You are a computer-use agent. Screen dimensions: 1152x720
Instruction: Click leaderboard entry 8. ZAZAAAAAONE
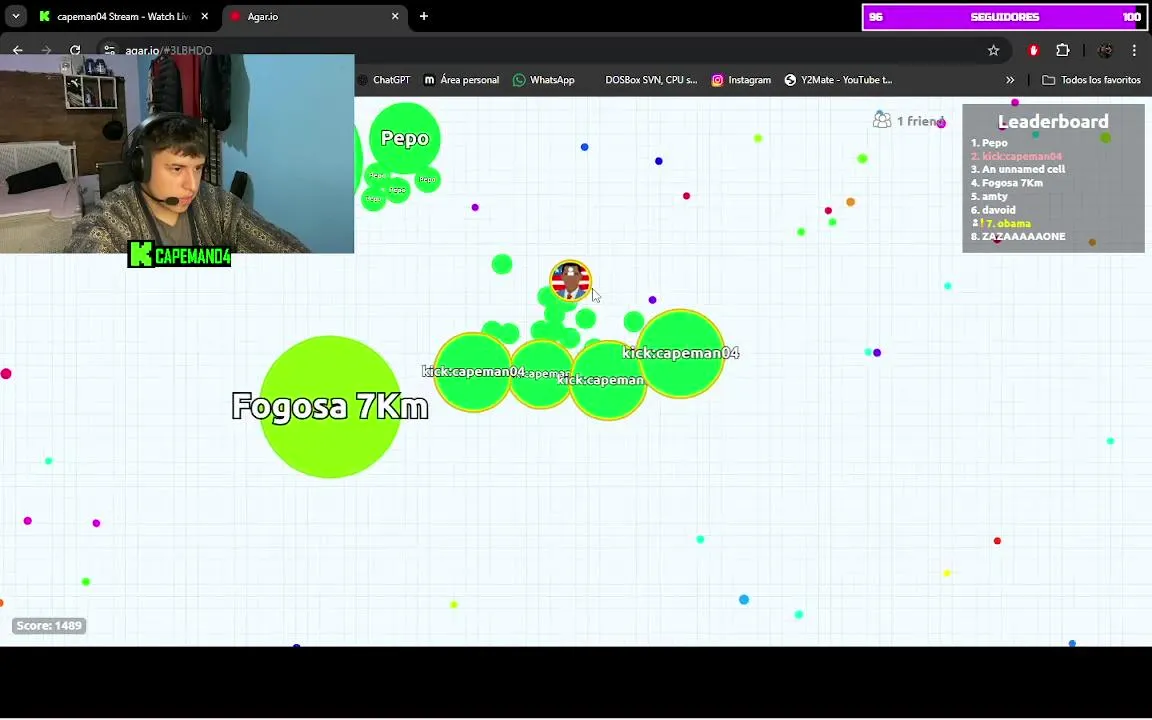(1018, 236)
